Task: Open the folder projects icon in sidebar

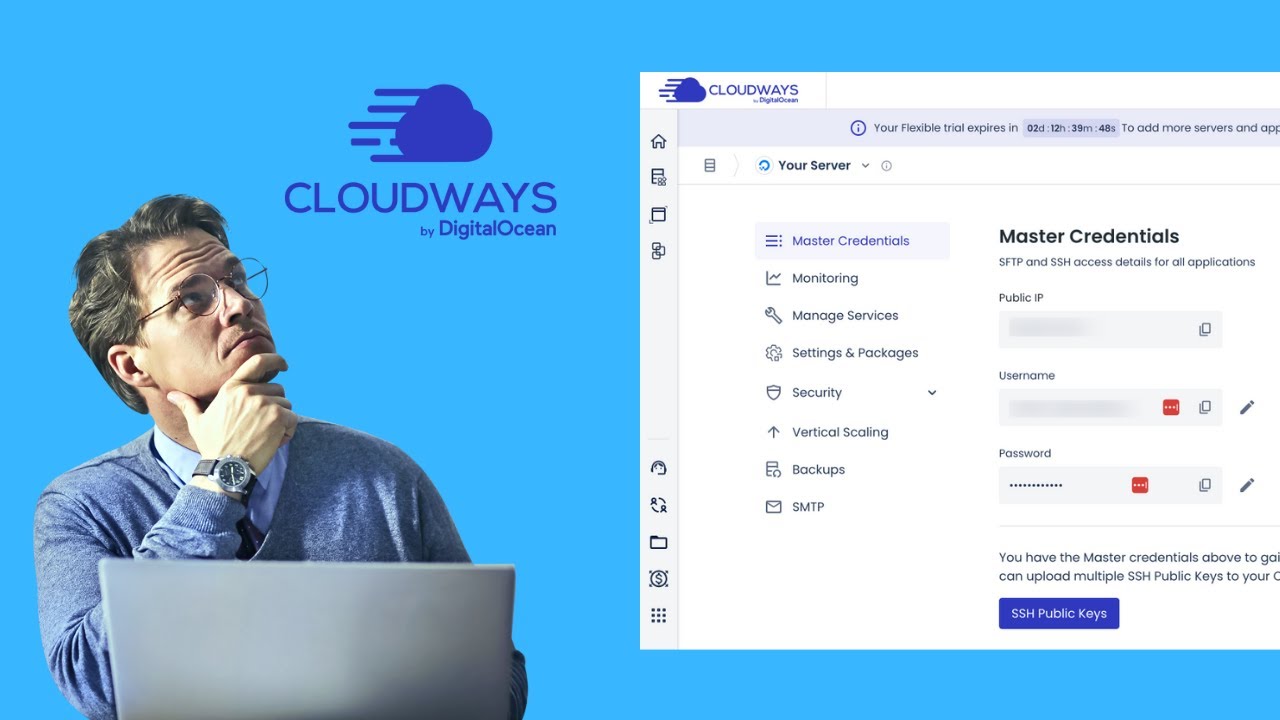Action: 658,542
